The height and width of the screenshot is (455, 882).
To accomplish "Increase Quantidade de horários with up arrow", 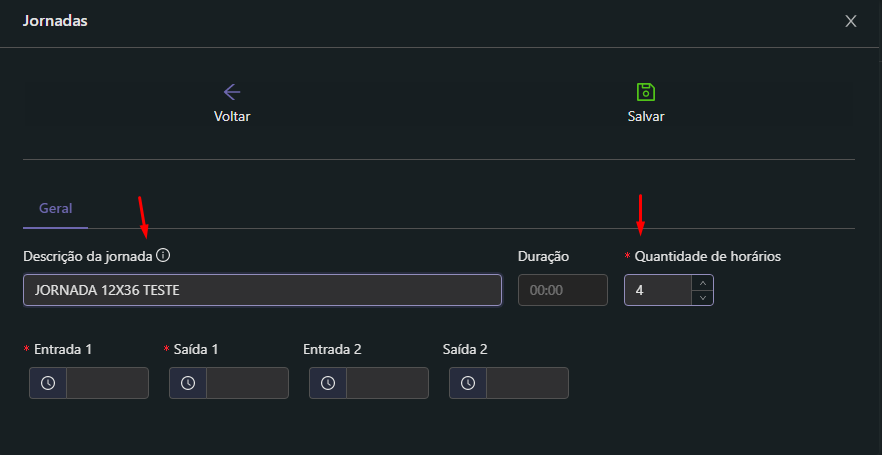I will point(702,283).
